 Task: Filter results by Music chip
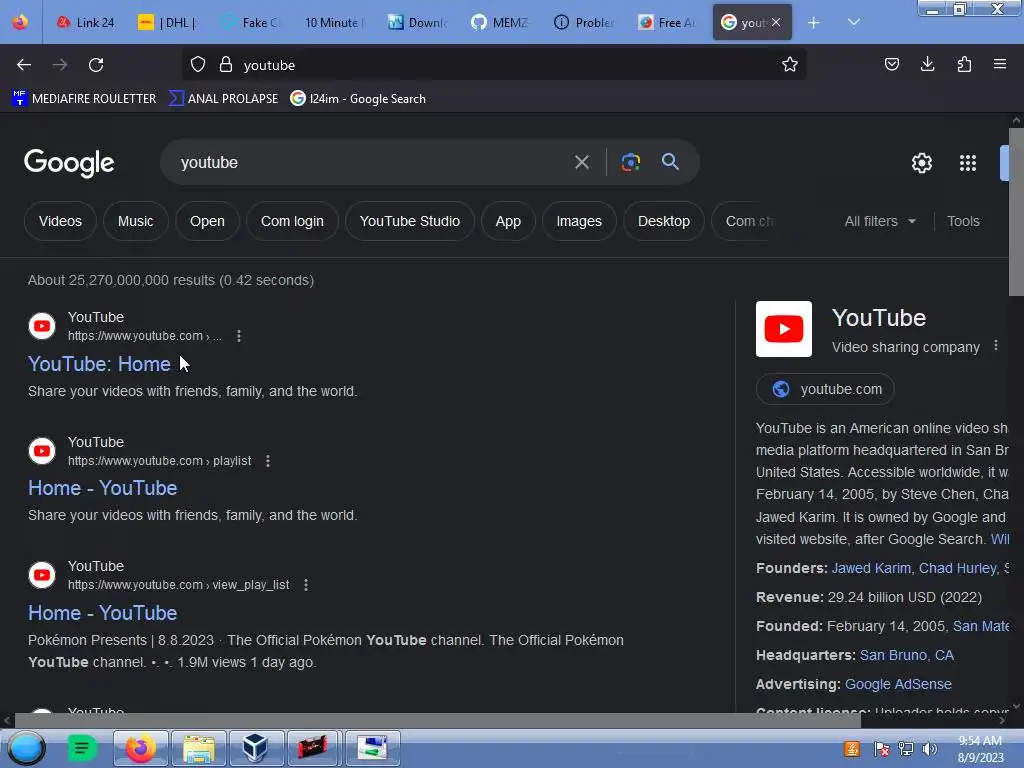tap(135, 221)
